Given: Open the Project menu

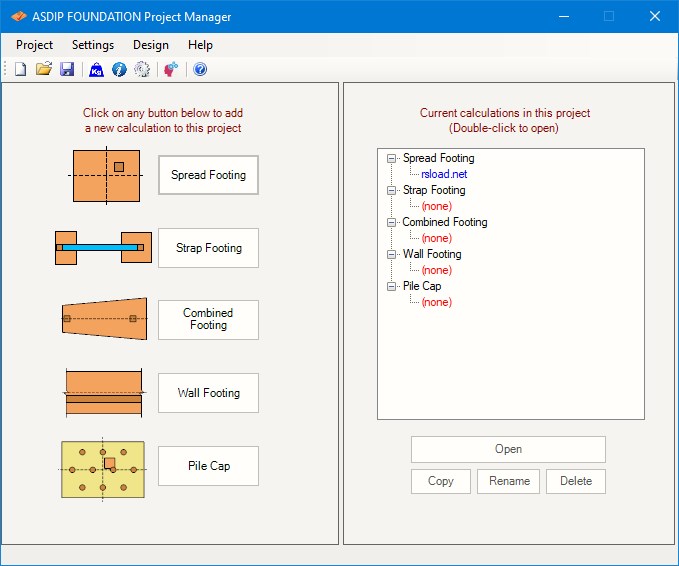Looking at the screenshot, I should coord(34,45).
